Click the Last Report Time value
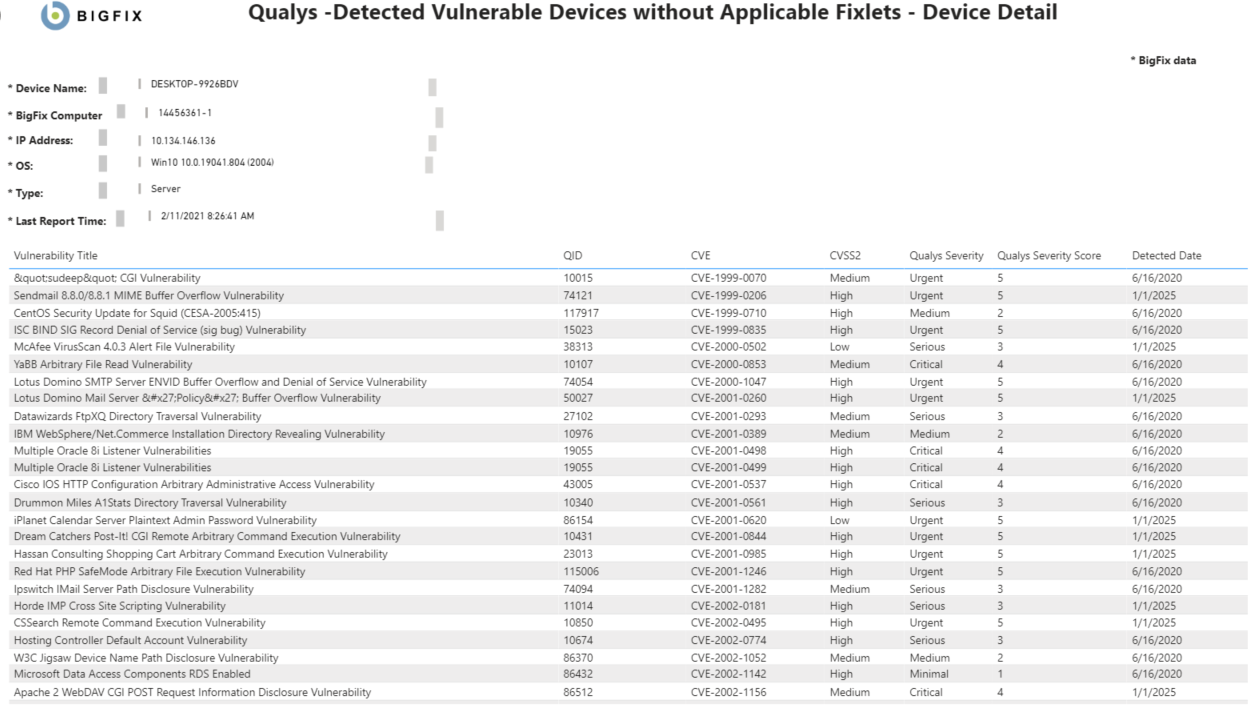The width and height of the screenshot is (1260, 725). [x=207, y=217]
